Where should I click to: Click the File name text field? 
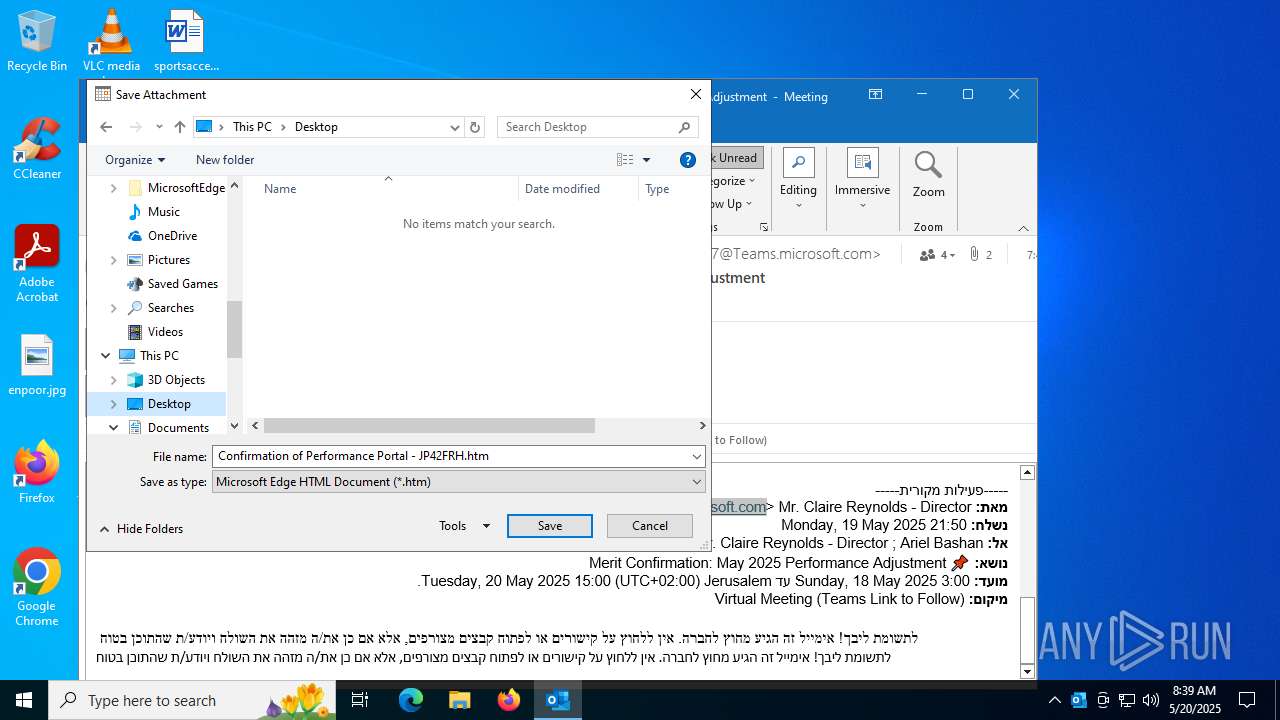451,456
